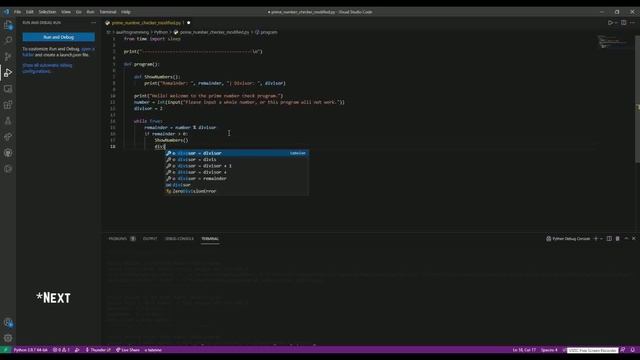This screenshot has width=640, height=360.
Task: Open the Search view in activity bar
Action: [8, 40]
